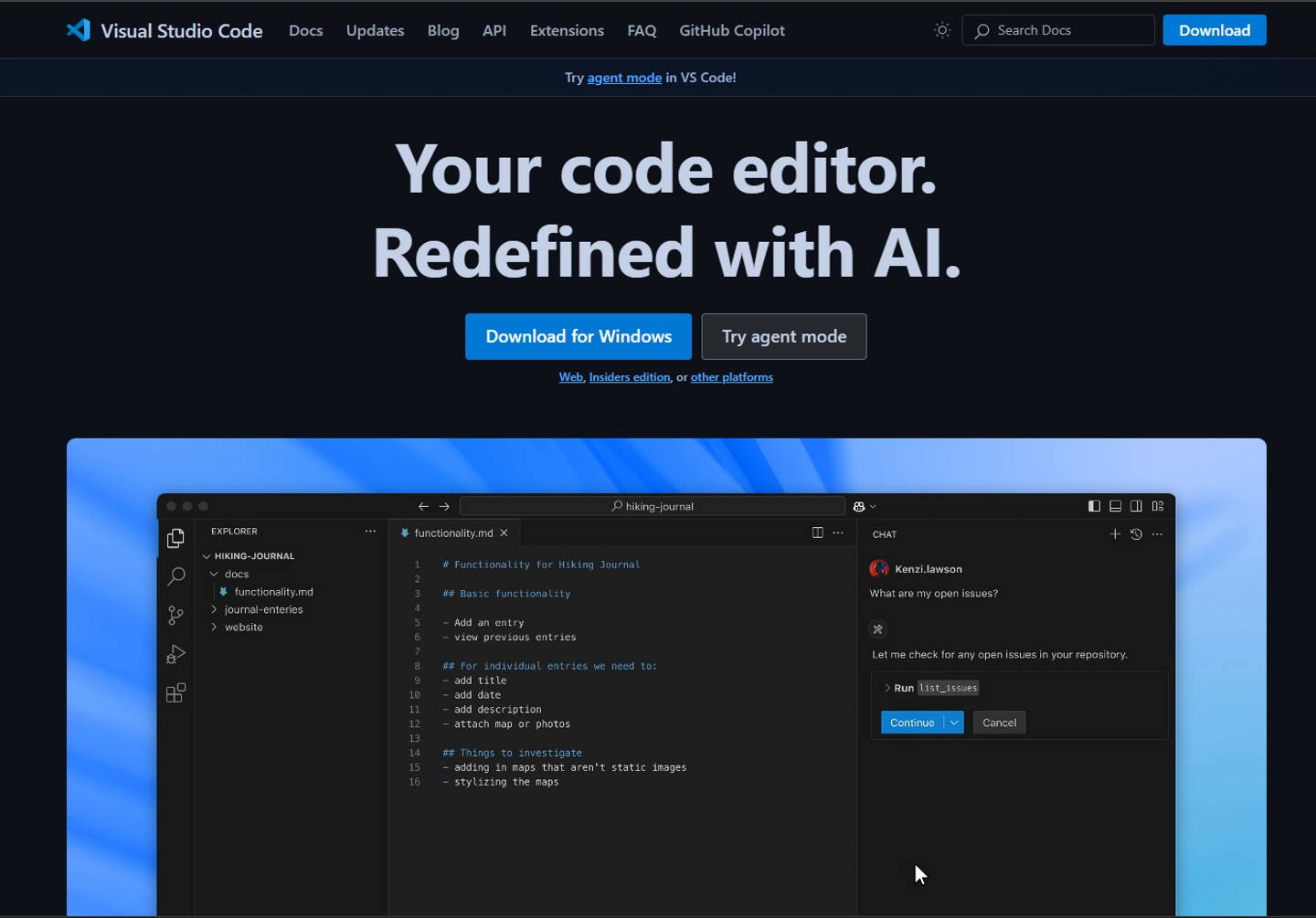Image resolution: width=1316 pixels, height=918 pixels.
Task: Select functionality.md in the Explorer tree
Action: point(273,592)
